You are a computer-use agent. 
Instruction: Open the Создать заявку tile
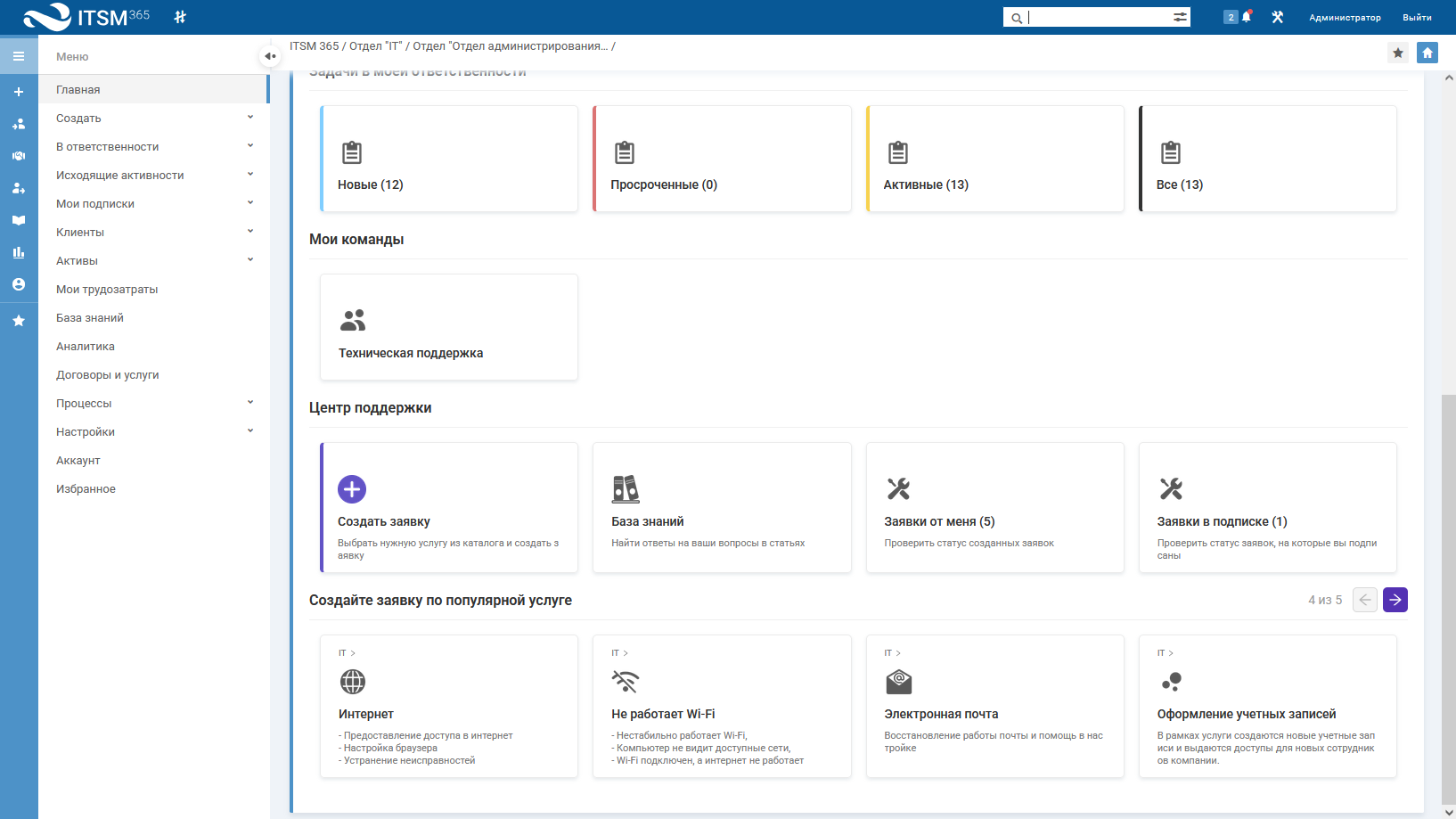(449, 508)
